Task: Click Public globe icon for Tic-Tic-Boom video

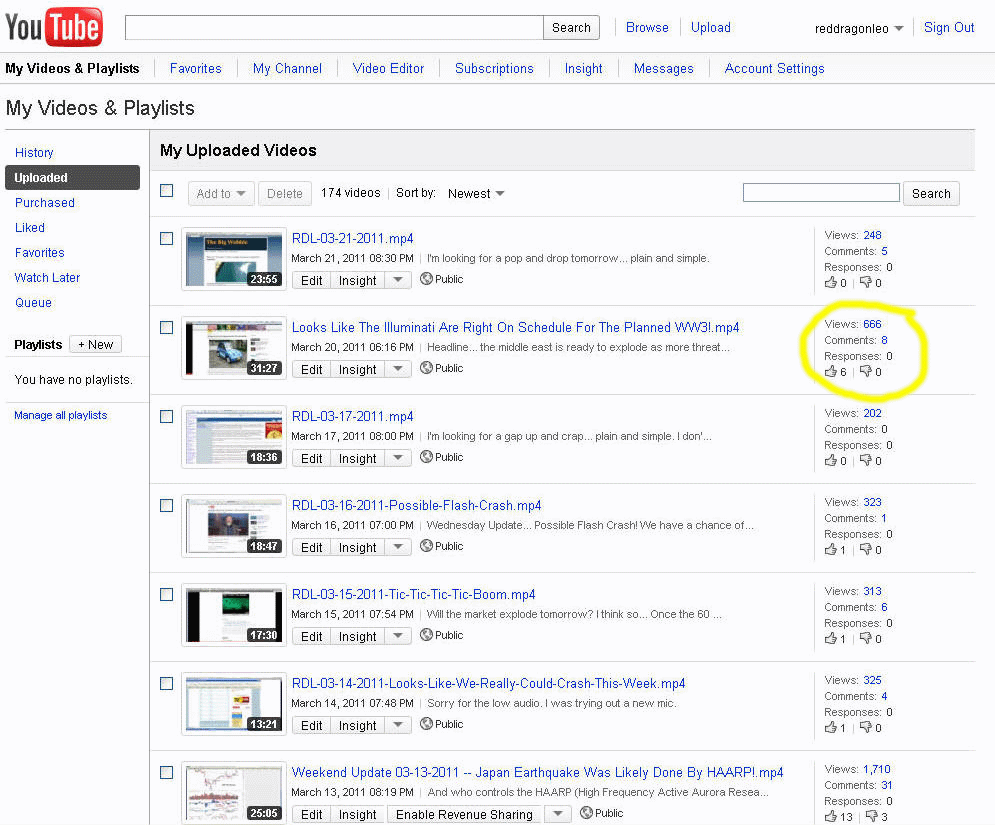Action: [x=426, y=635]
